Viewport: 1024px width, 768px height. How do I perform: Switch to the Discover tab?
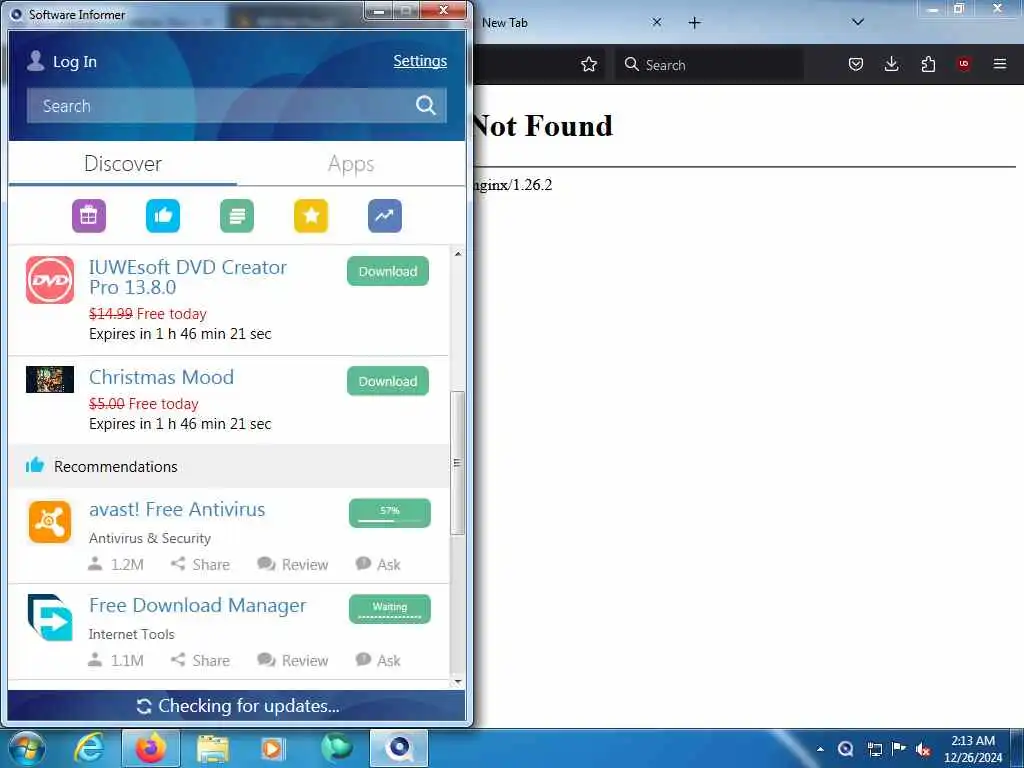coord(123,163)
